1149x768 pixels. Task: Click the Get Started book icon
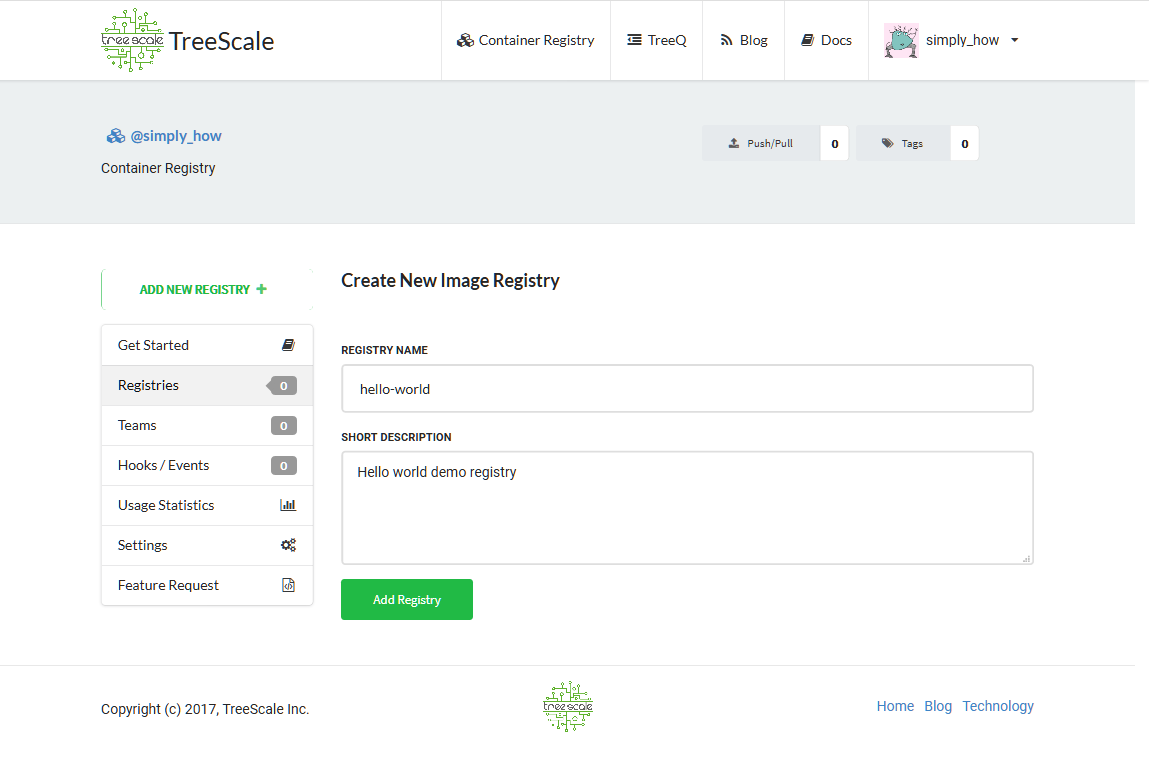coord(288,345)
